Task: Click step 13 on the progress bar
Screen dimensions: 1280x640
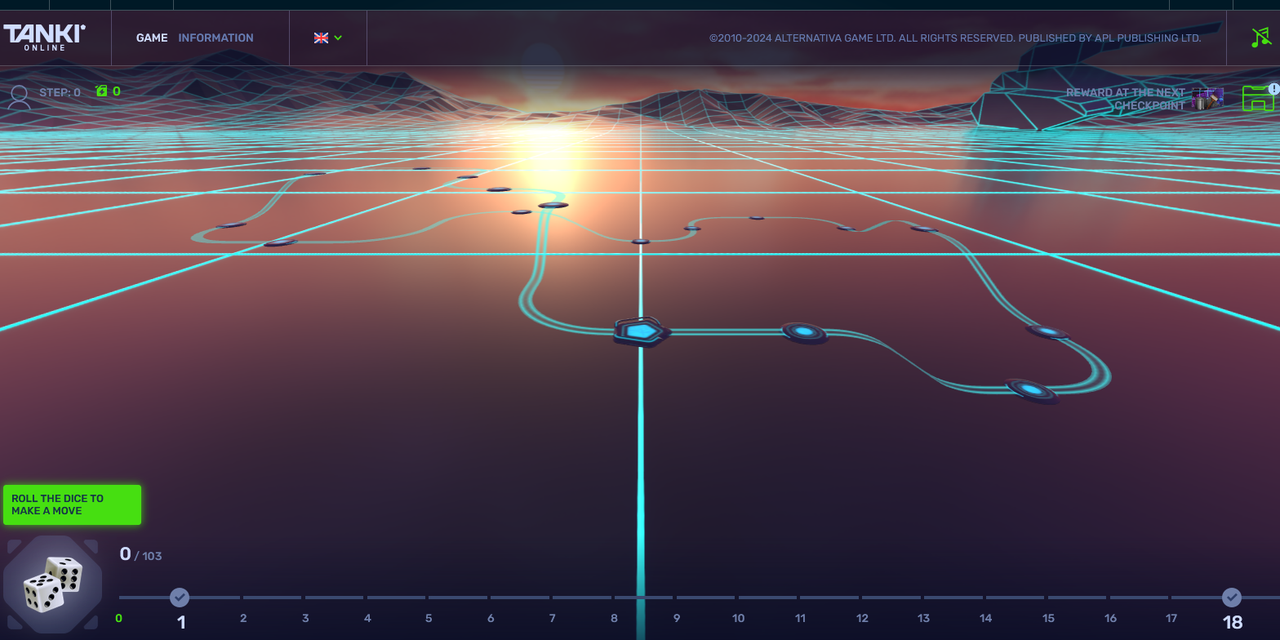Action: point(924,618)
